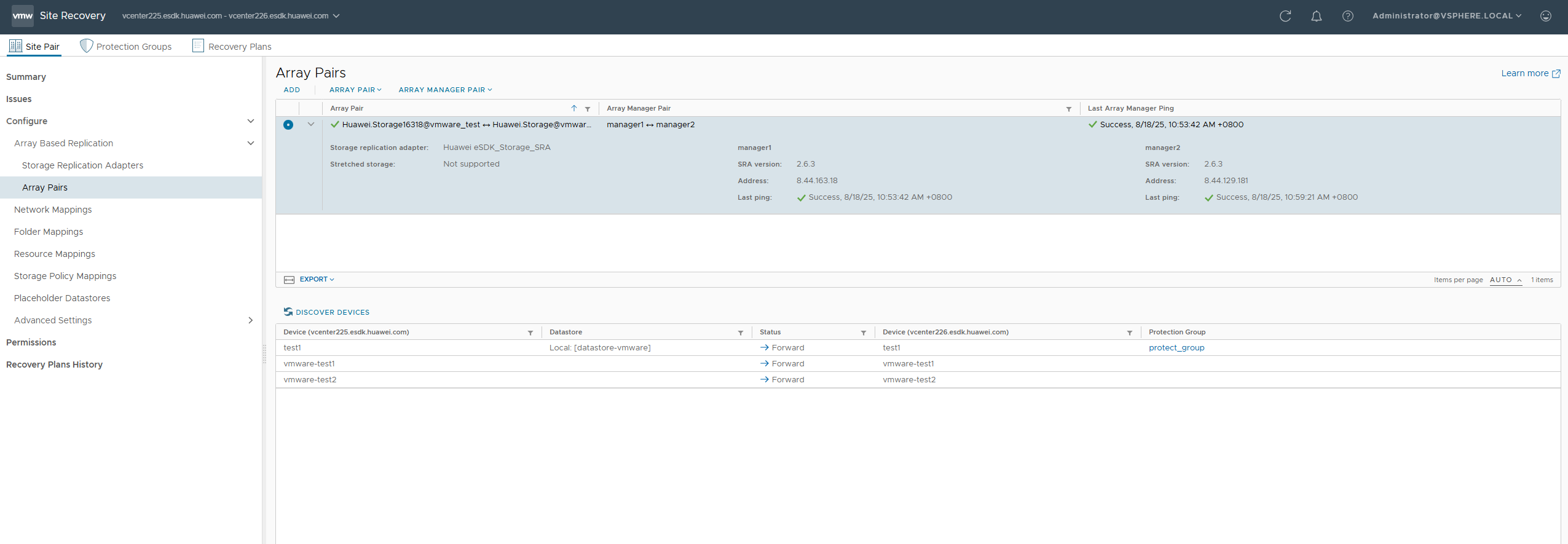This screenshot has width=1568, height=544.
Task: Click the refresh icon in top bar
Action: 1285,16
